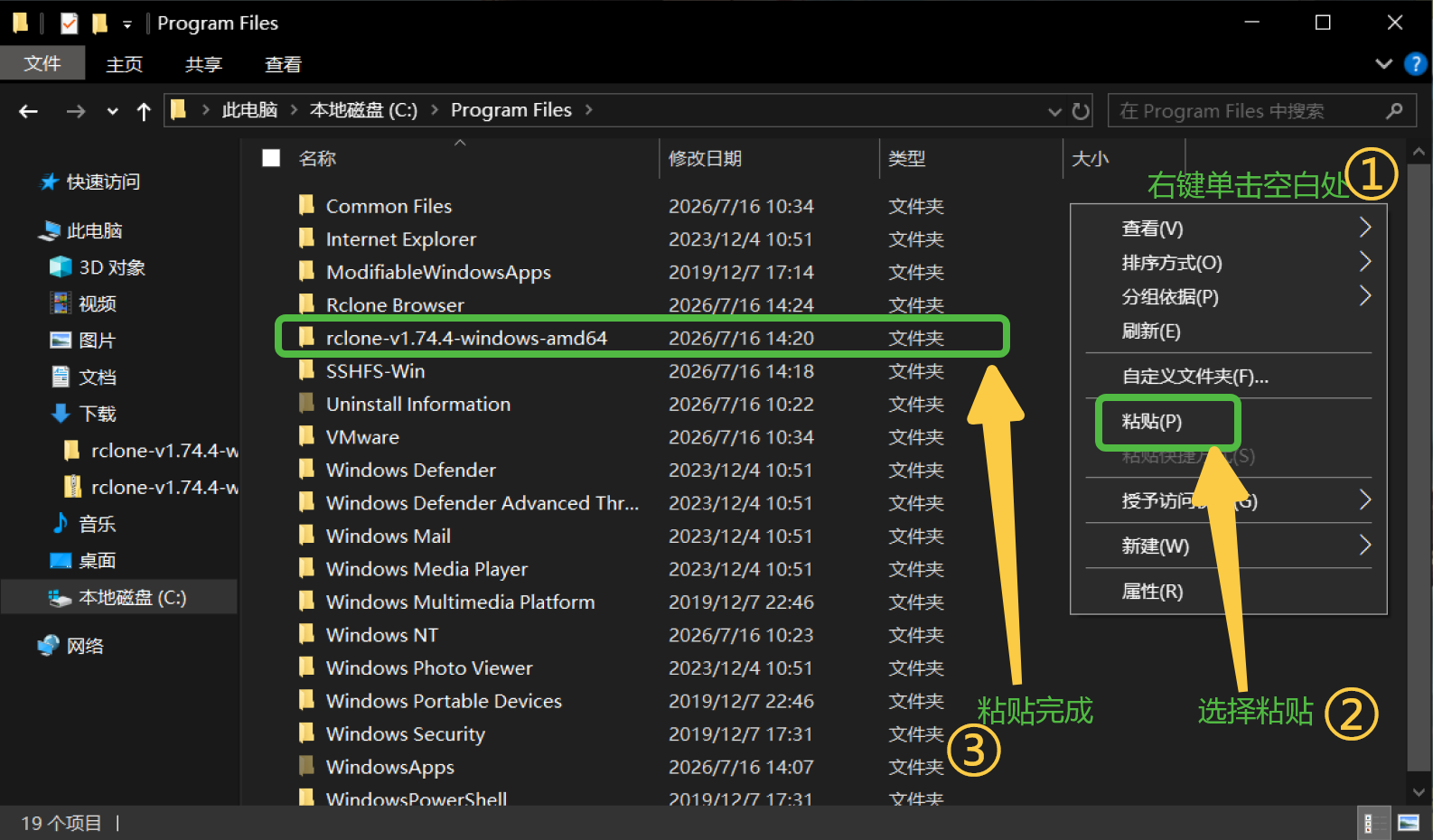Image resolution: width=1433 pixels, height=840 pixels.
Task: Sort by the 修改日期 column header
Action: pos(705,158)
